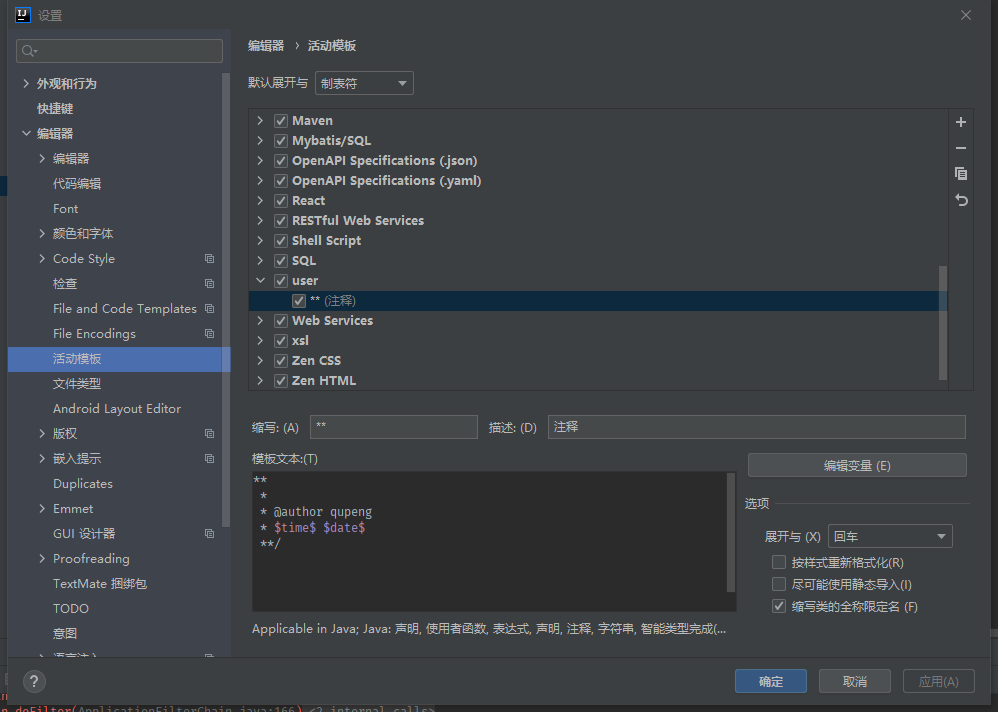Click the project-level icon beside File Encodings
This screenshot has height=712, width=998.
pos(209,333)
